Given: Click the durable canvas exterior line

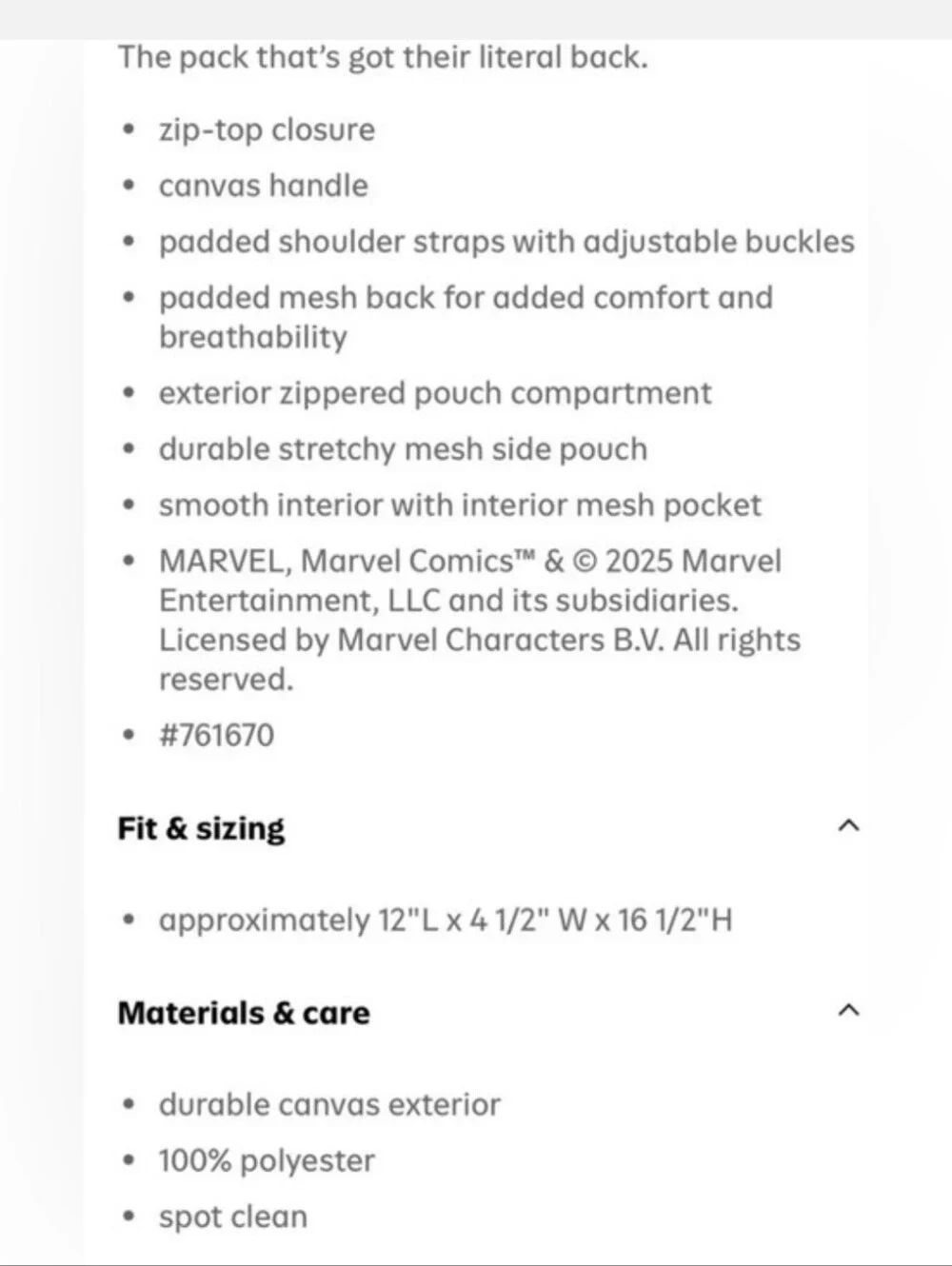Looking at the screenshot, I should [329, 1104].
